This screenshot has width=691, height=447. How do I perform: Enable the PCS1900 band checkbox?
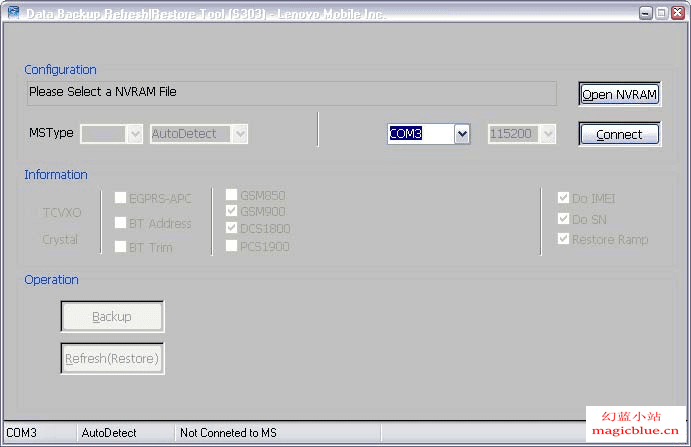coord(231,246)
